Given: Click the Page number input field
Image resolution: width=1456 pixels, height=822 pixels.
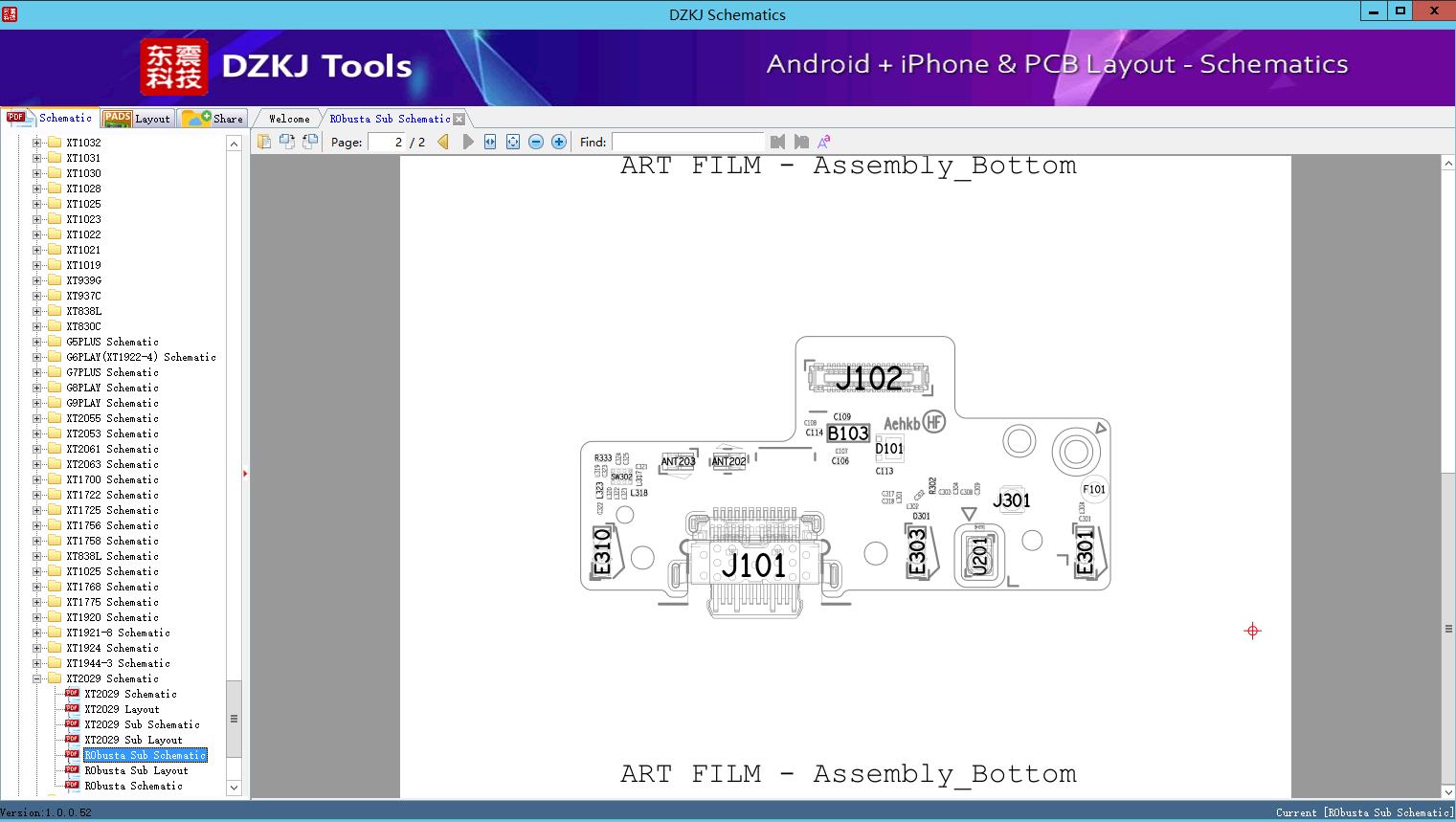Looking at the screenshot, I should click(x=387, y=142).
